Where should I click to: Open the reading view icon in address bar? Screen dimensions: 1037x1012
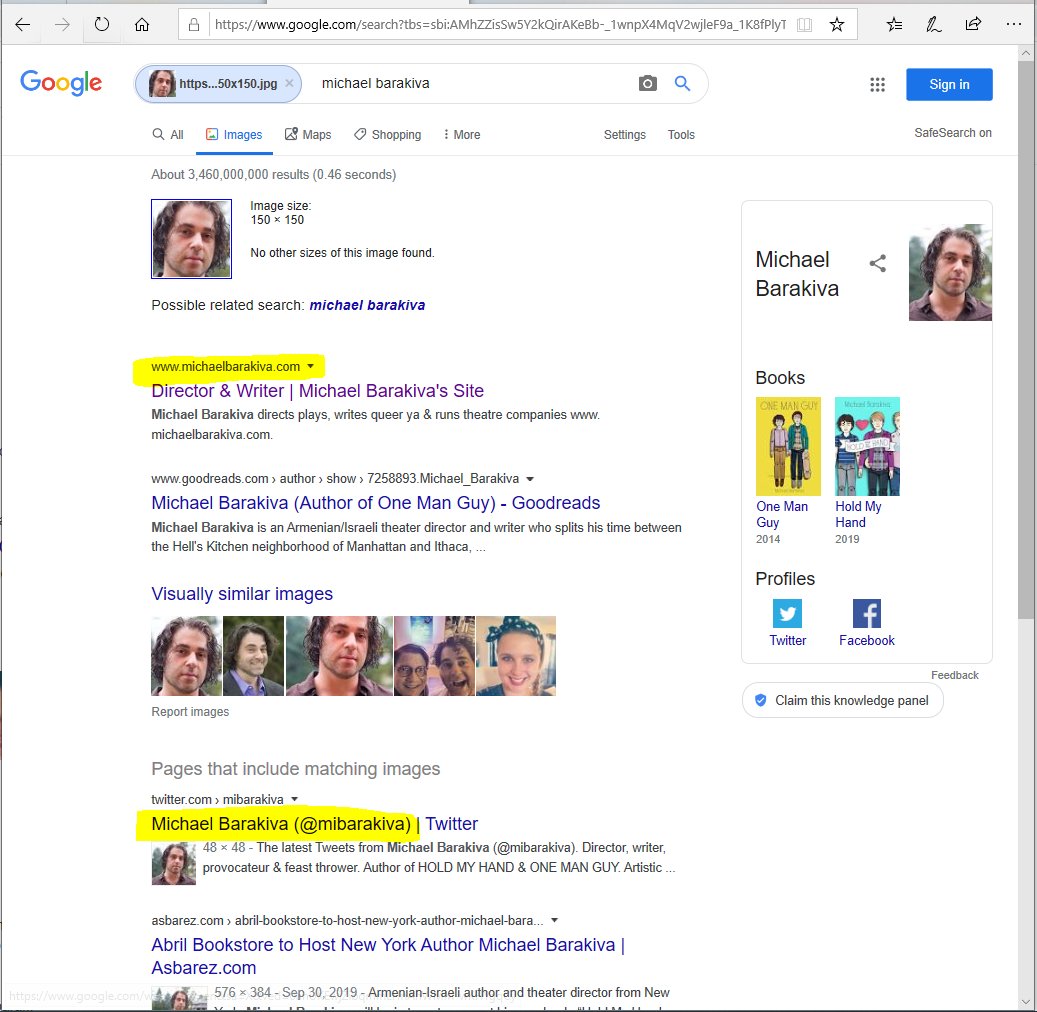click(804, 25)
